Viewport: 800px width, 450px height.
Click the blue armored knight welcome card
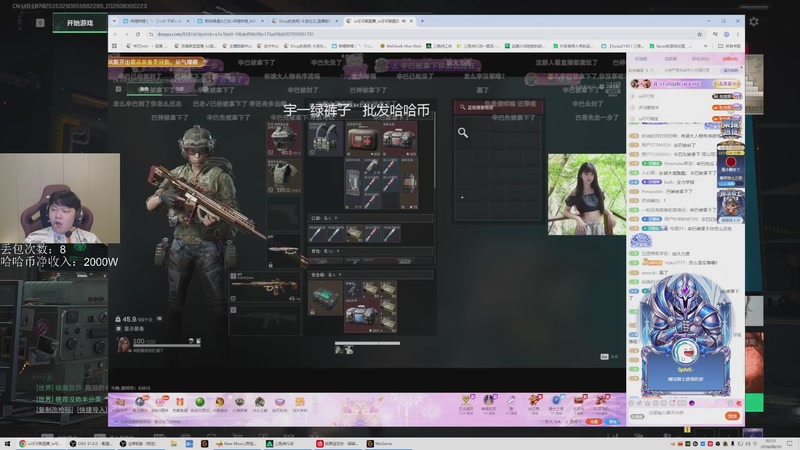[685, 334]
